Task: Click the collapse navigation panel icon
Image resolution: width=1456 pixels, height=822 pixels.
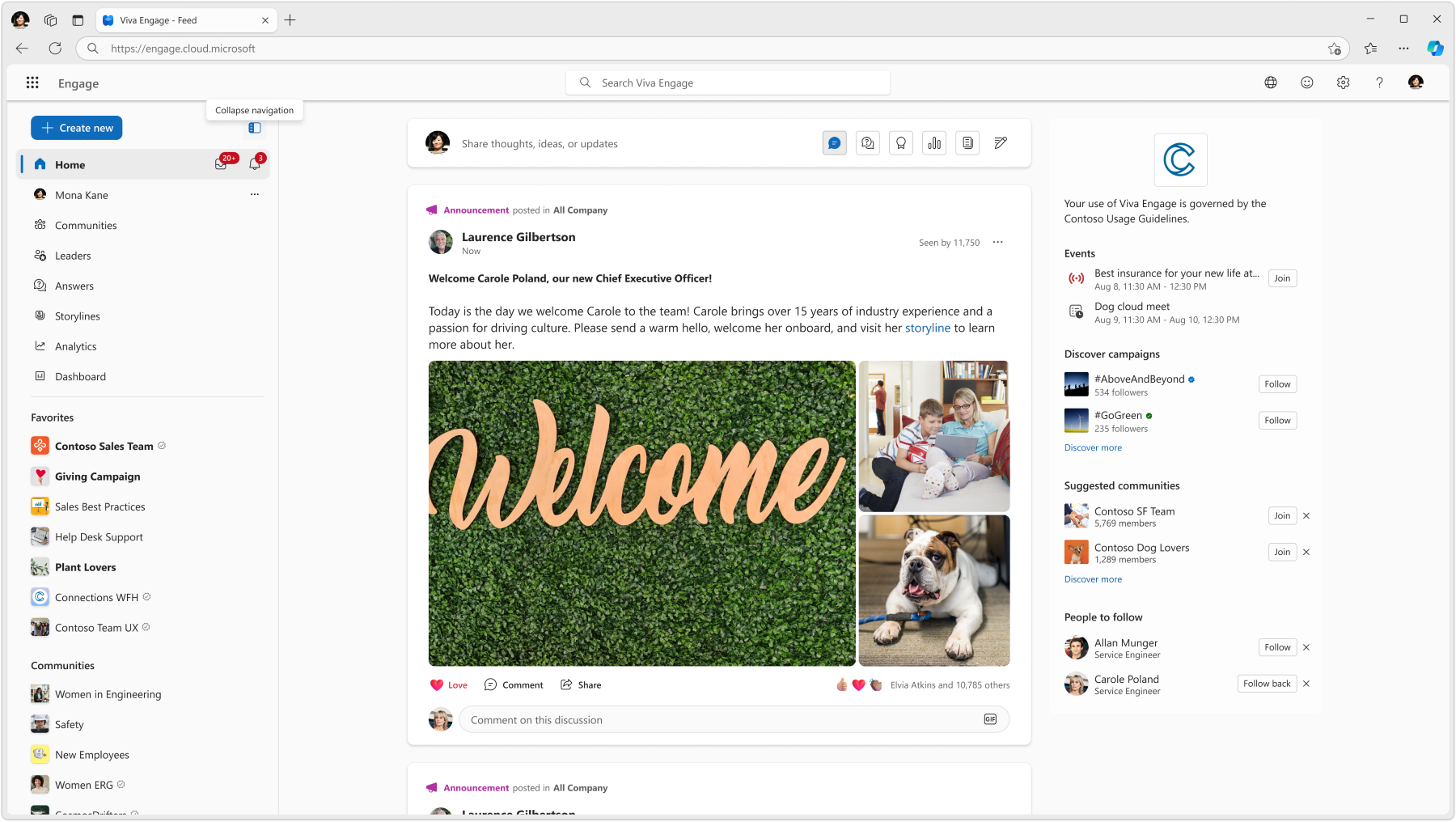Action: click(255, 128)
